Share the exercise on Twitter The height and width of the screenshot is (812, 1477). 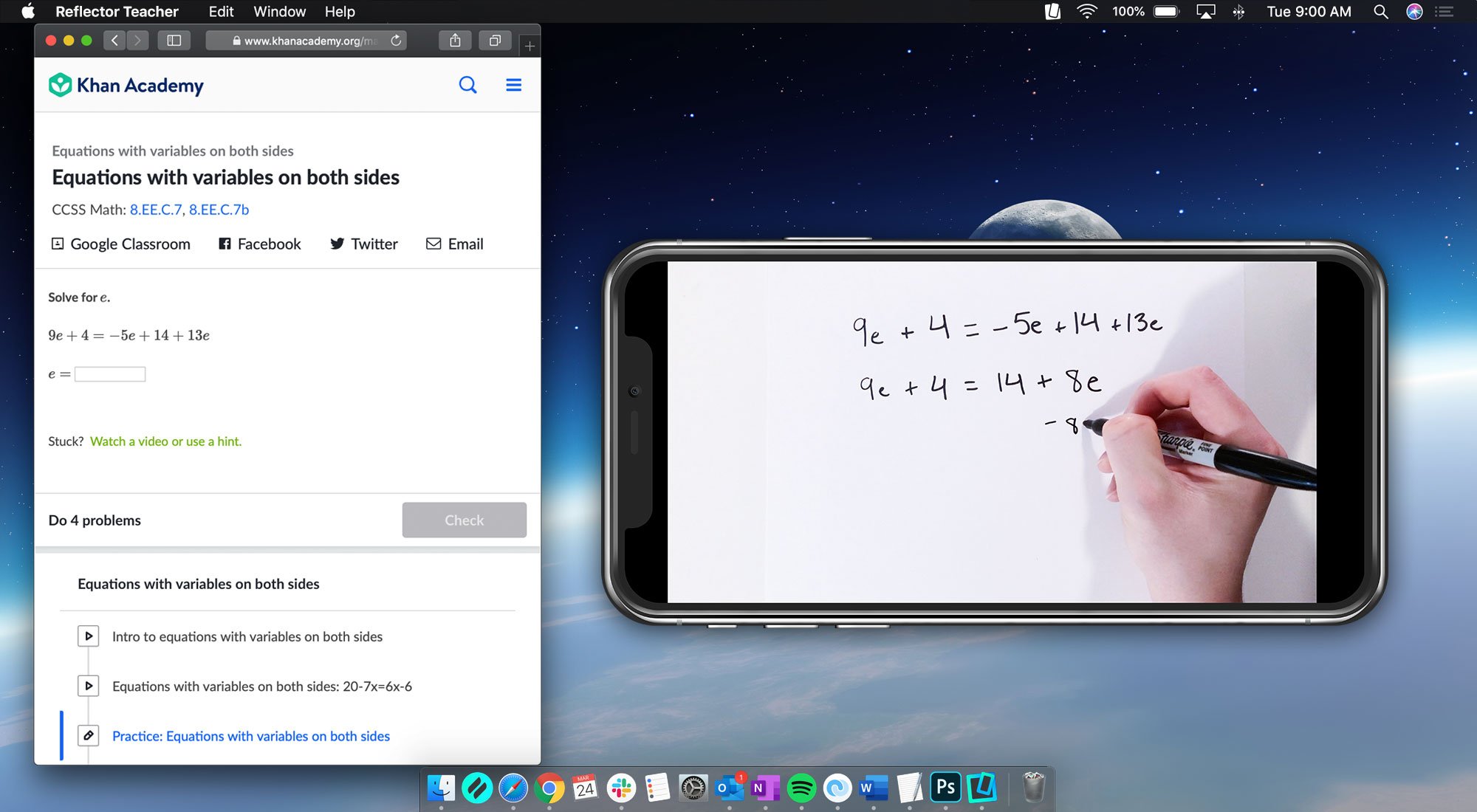pos(364,244)
